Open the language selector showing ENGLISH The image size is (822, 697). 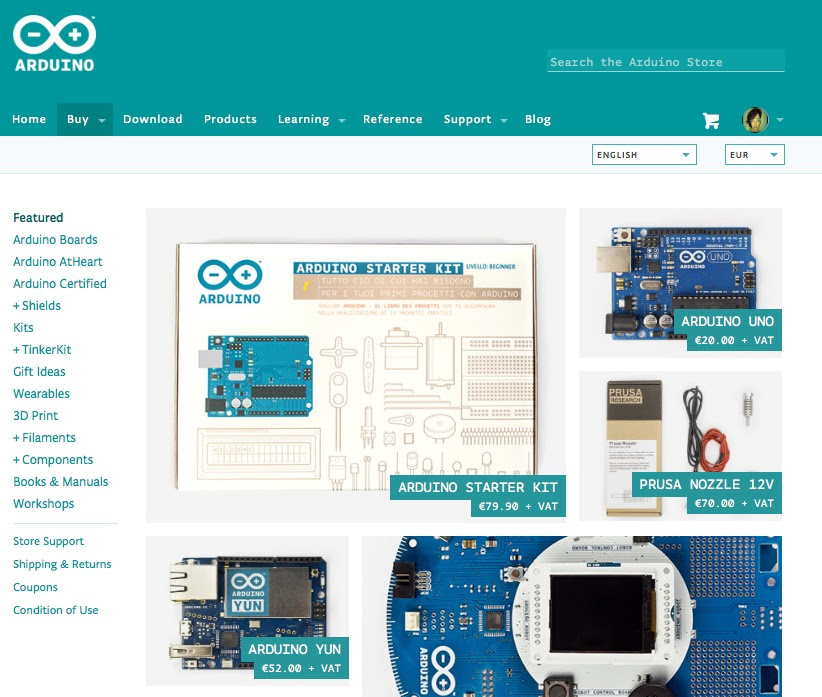pos(643,154)
